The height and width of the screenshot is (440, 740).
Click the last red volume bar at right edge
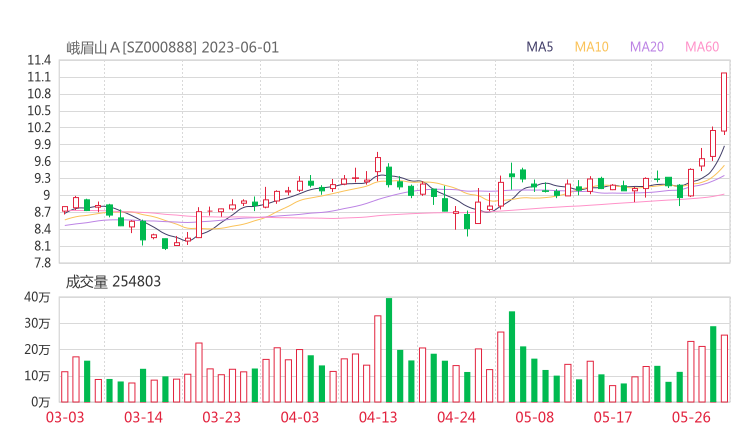coord(724,369)
